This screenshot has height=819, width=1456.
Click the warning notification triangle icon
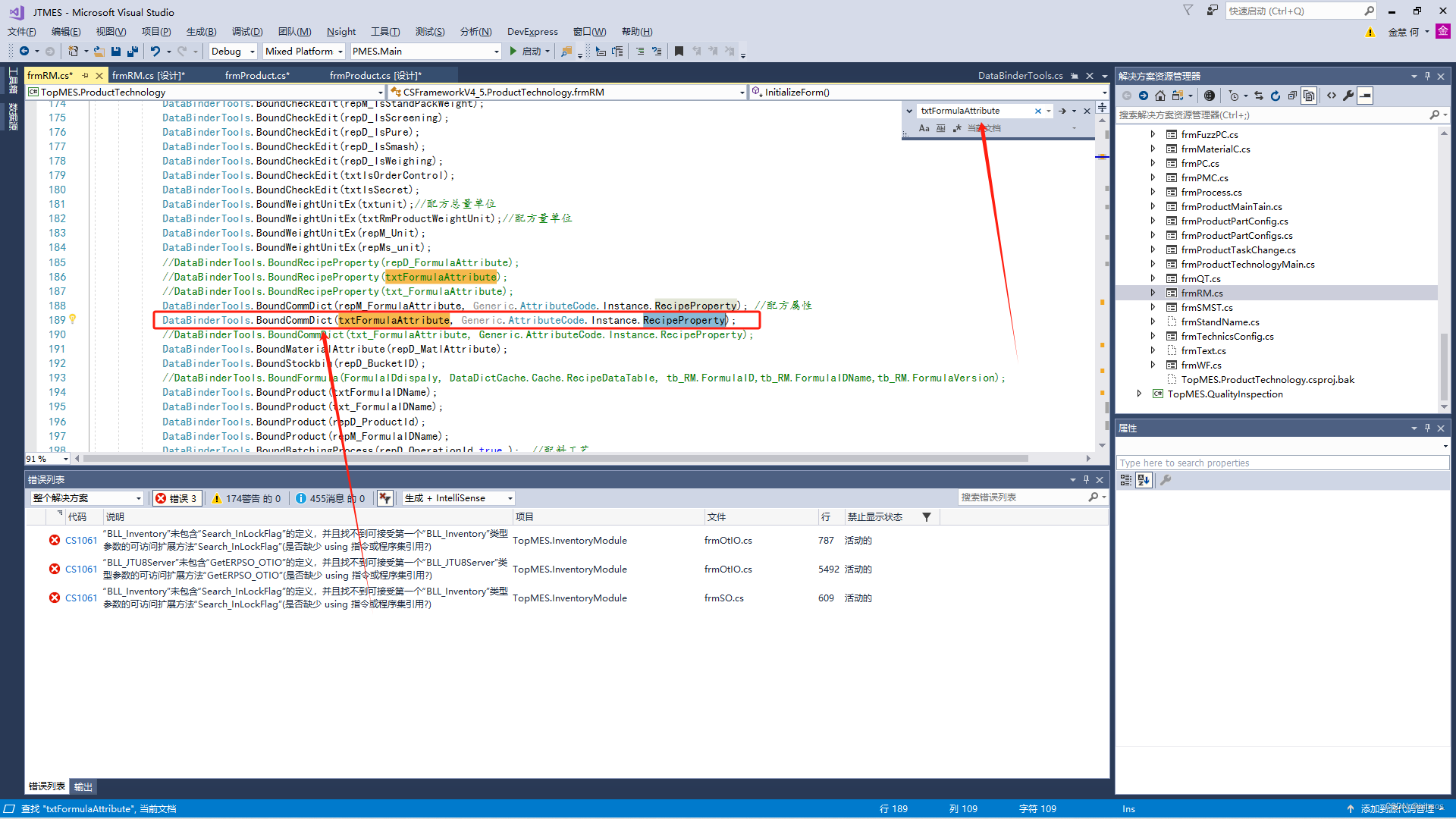tap(1370, 32)
